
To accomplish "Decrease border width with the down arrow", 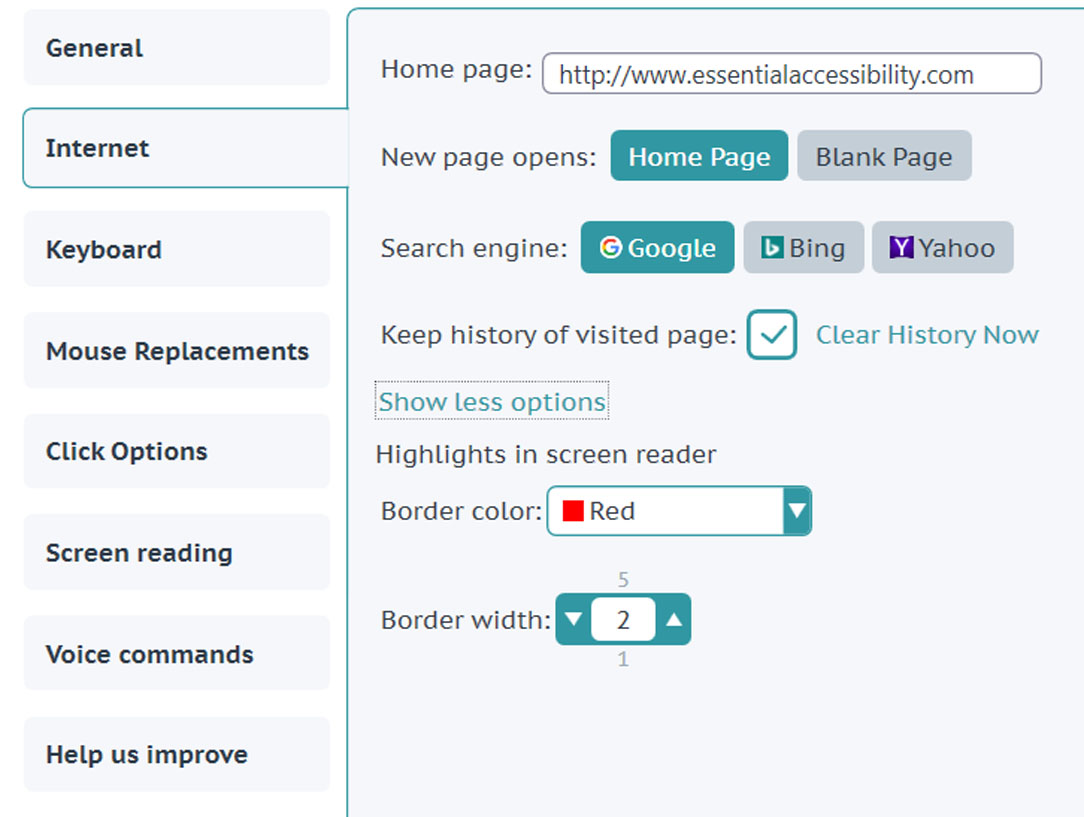I will pos(573,619).
